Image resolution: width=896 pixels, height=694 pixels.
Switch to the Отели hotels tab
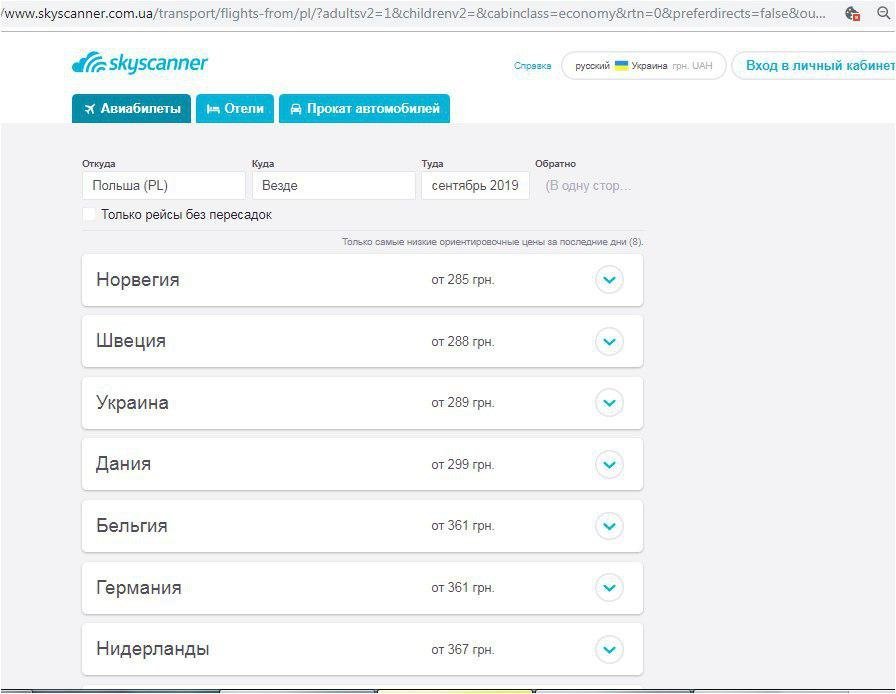[235, 109]
